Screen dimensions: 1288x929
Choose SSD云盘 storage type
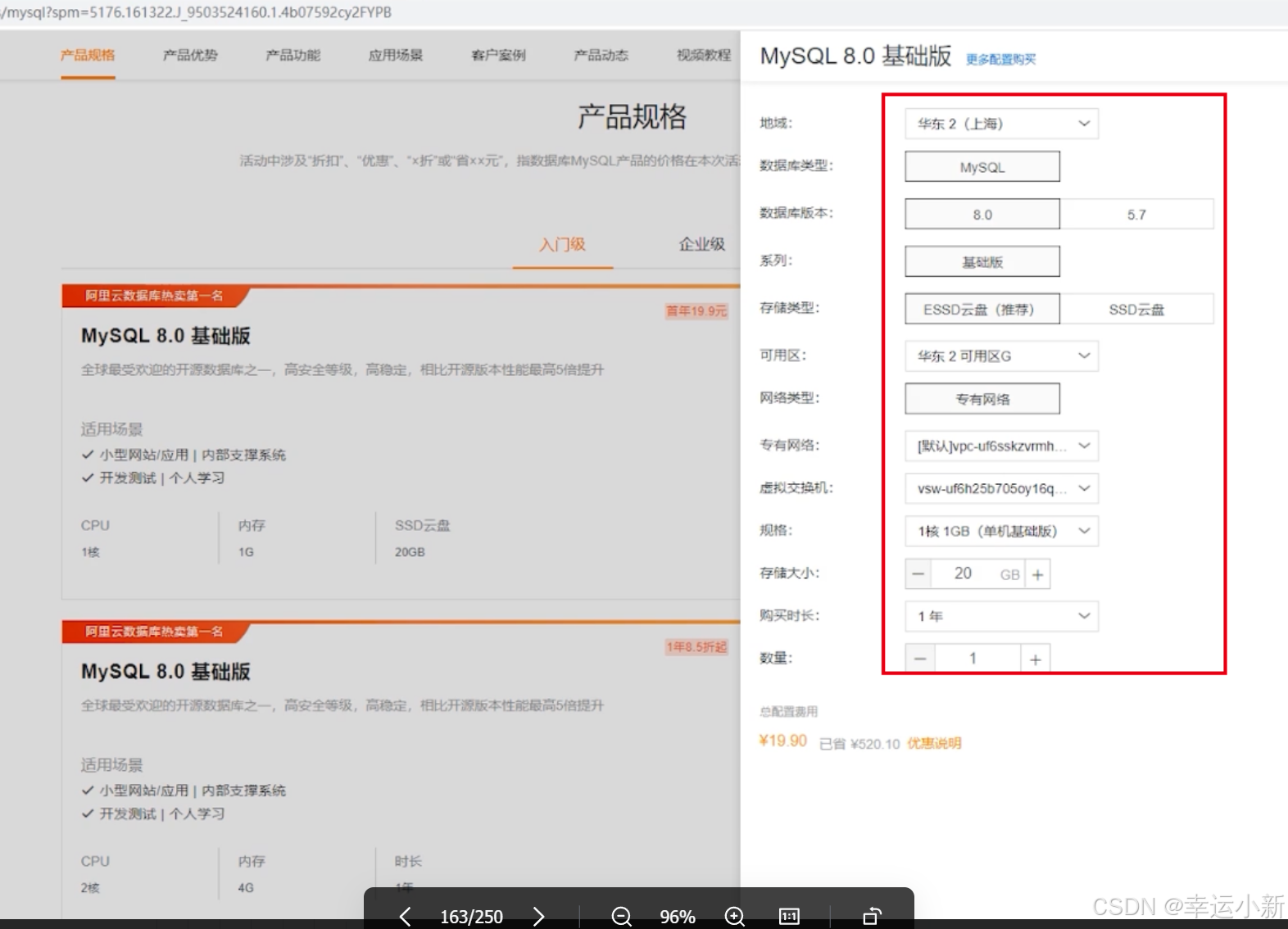point(1136,310)
